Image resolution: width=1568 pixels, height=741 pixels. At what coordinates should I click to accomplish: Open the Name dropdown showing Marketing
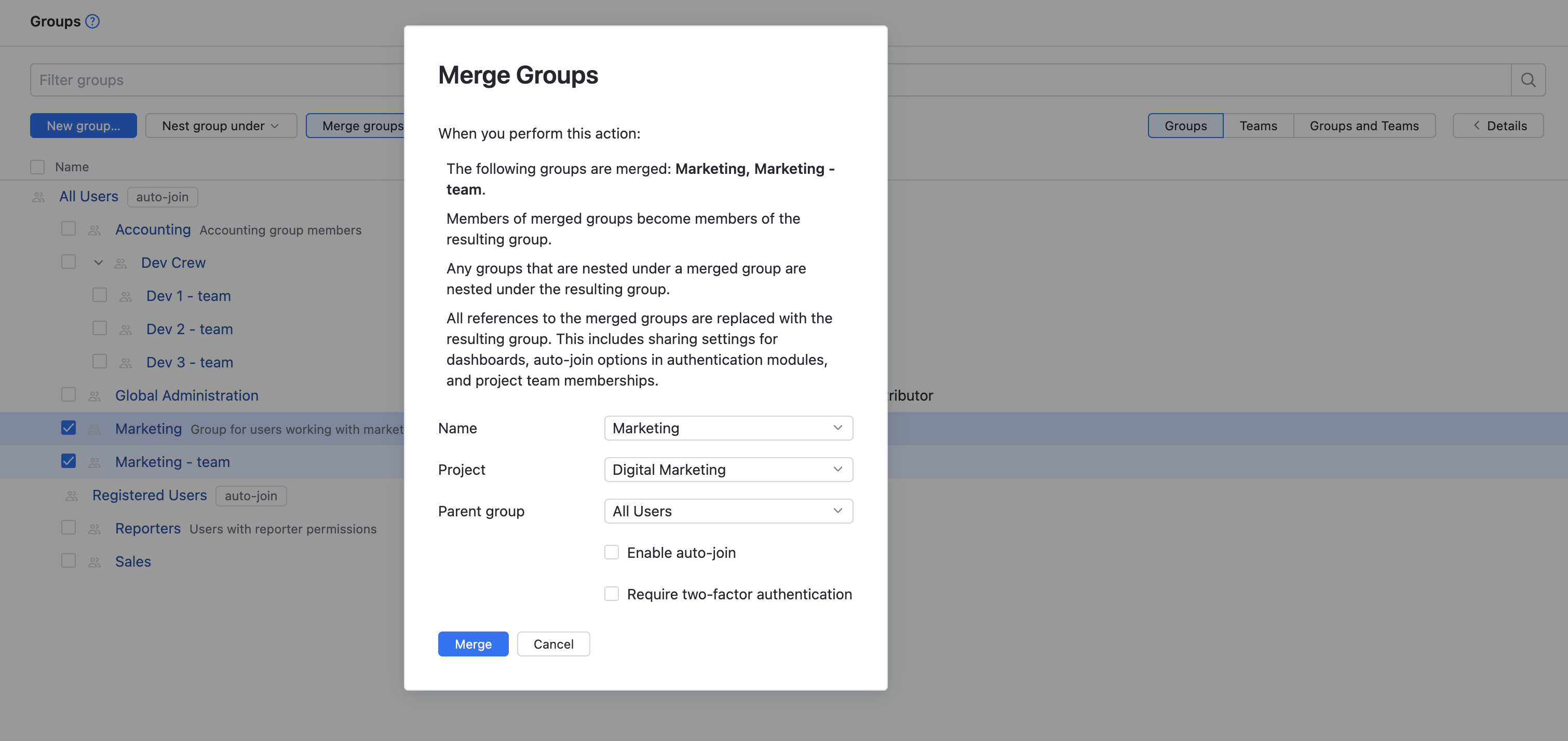pyautogui.click(x=728, y=428)
